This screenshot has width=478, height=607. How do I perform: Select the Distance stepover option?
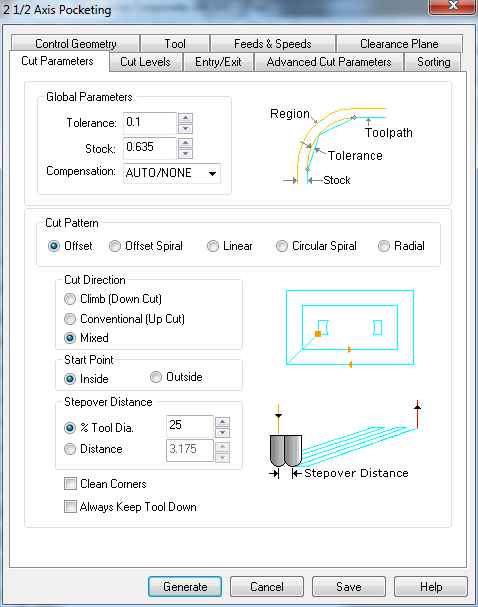click(93, 449)
